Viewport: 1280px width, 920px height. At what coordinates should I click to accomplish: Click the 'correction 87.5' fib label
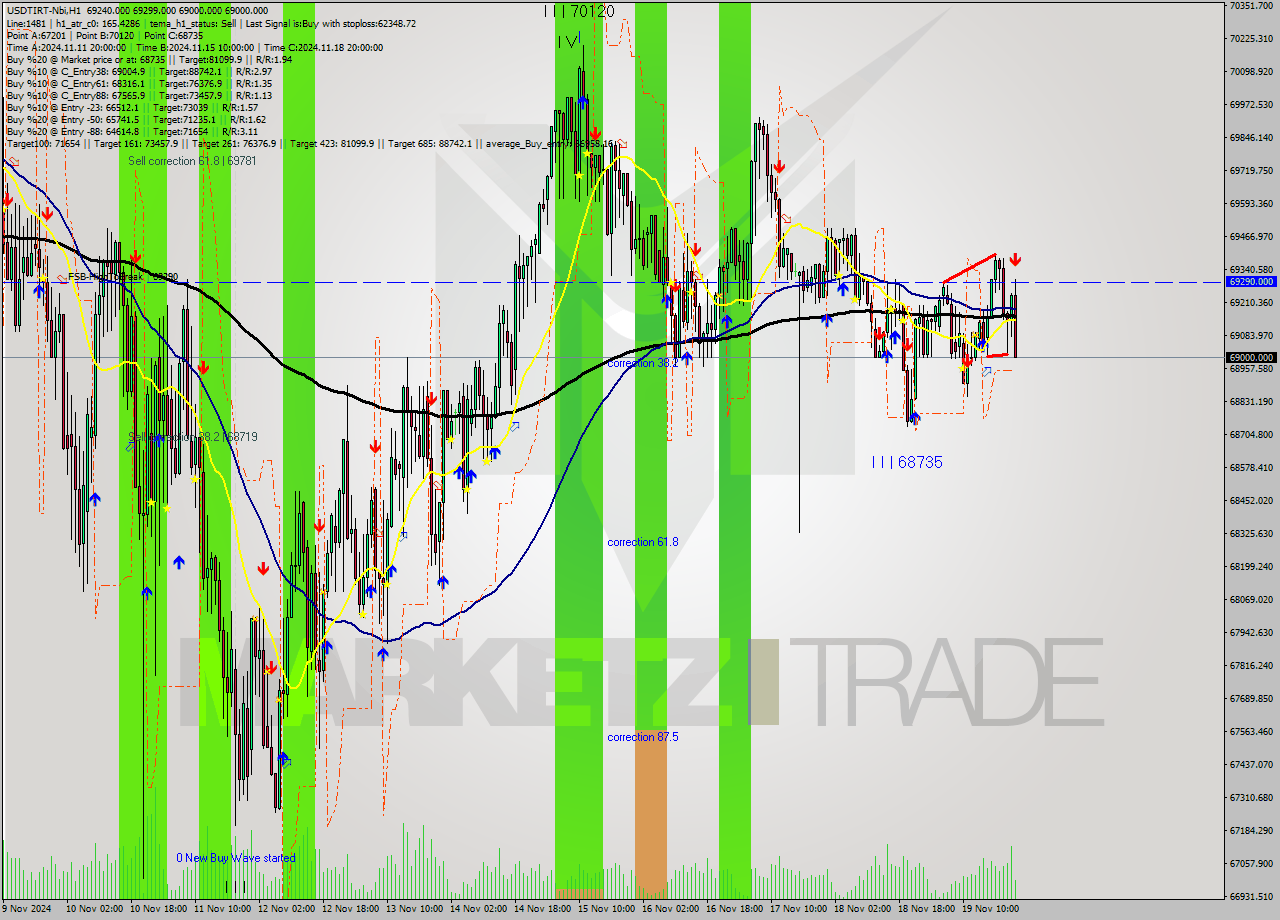[643, 737]
